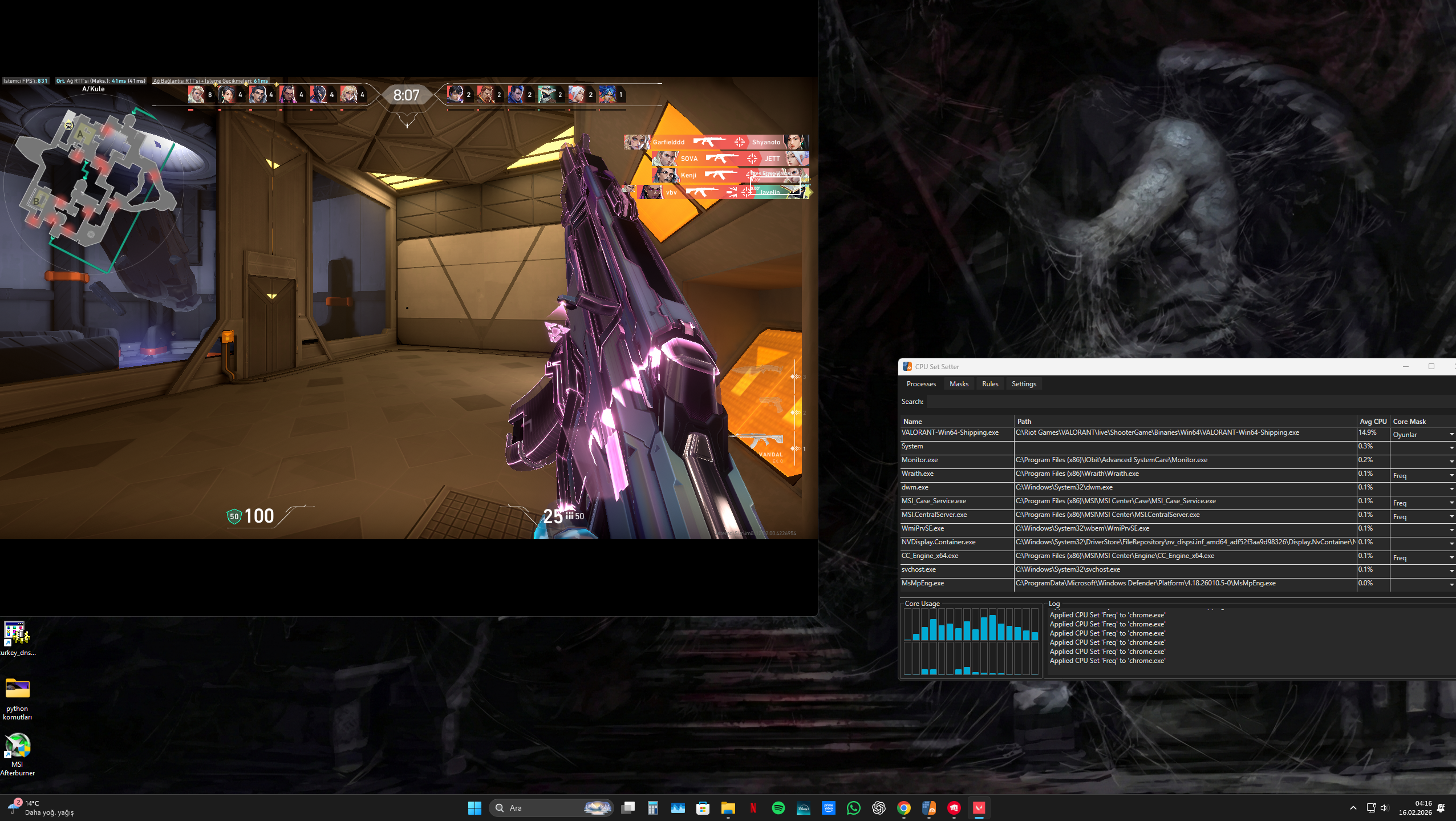Open Core Mask dropdown for System row
1456x821 pixels.
click(x=1451, y=448)
